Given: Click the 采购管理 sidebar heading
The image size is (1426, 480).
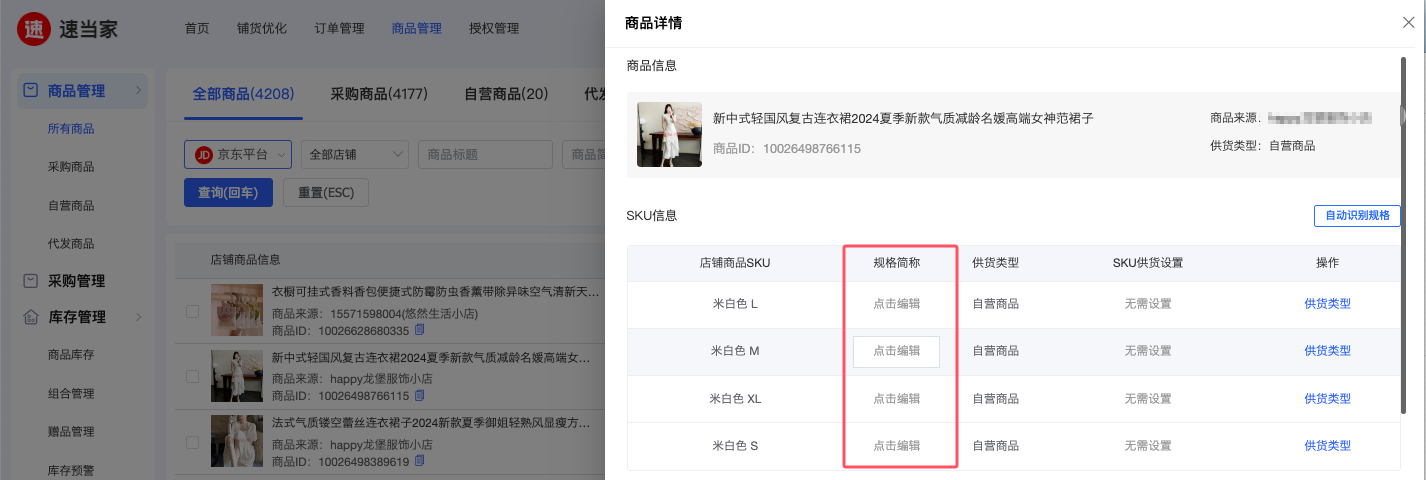Looking at the screenshot, I should 76,281.
